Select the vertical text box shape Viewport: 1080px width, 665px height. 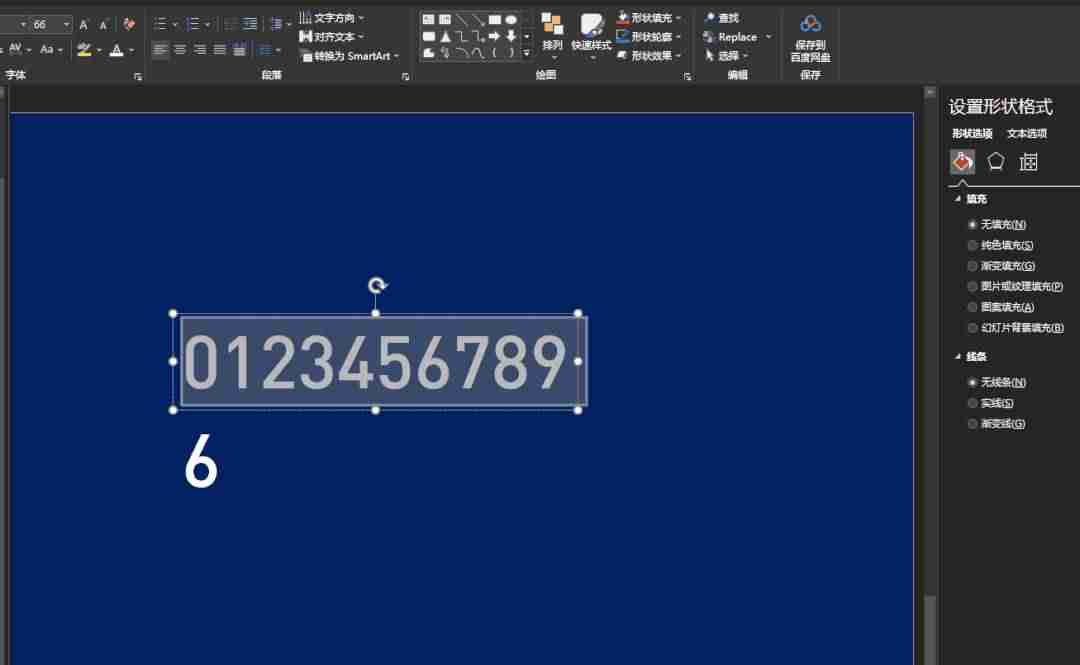445,19
